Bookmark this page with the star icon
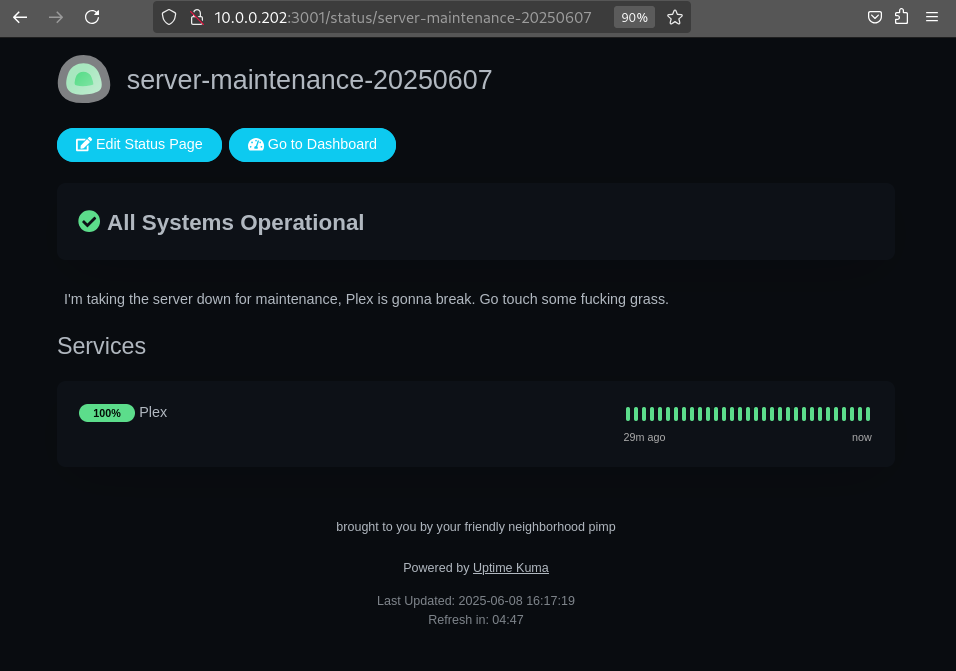This screenshot has width=956, height=671. (x=675, y=17)
